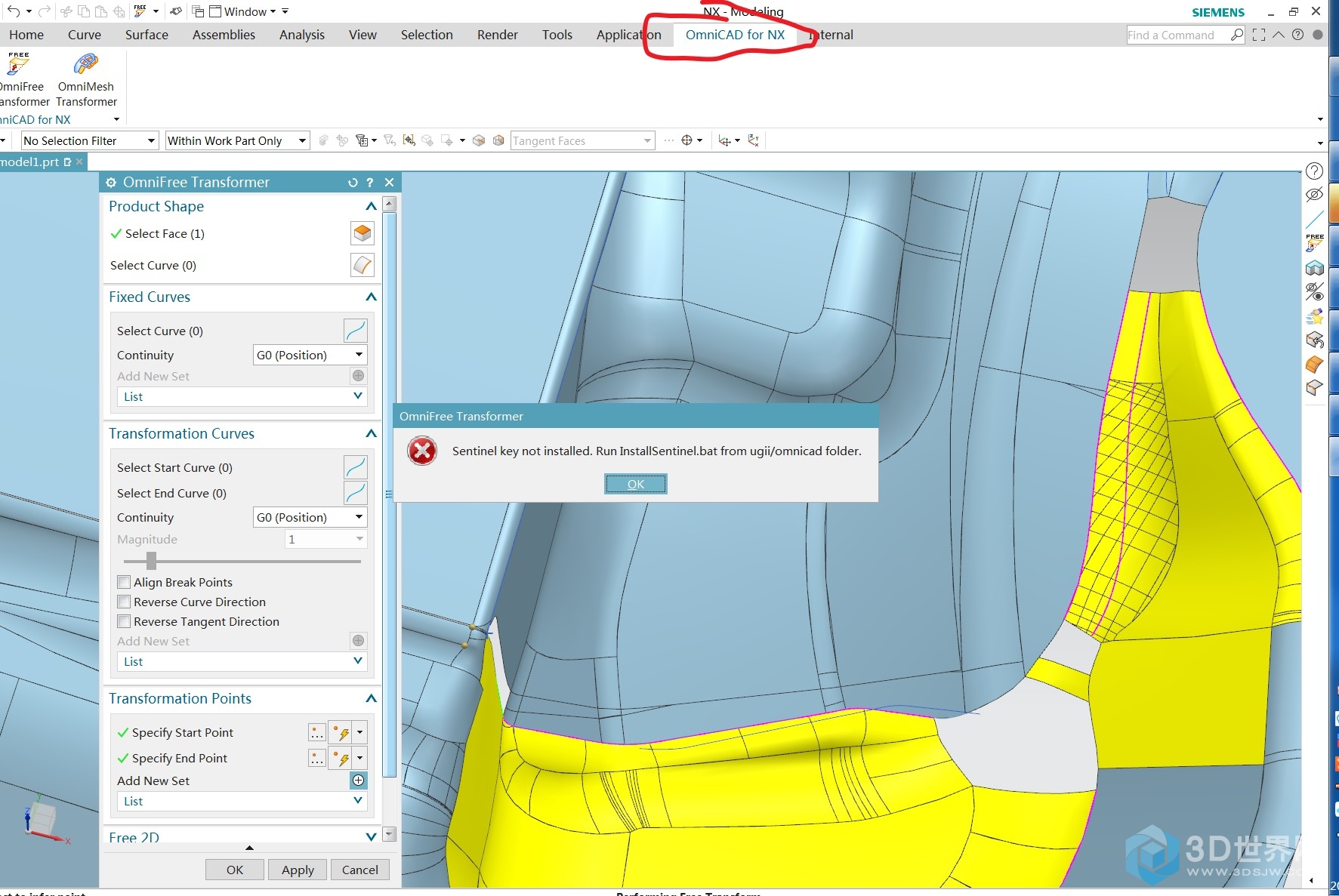The image size is (1339, 896).
Task: Click inferred point icon for Specify End Point
Action: click(x=341, y=758)
